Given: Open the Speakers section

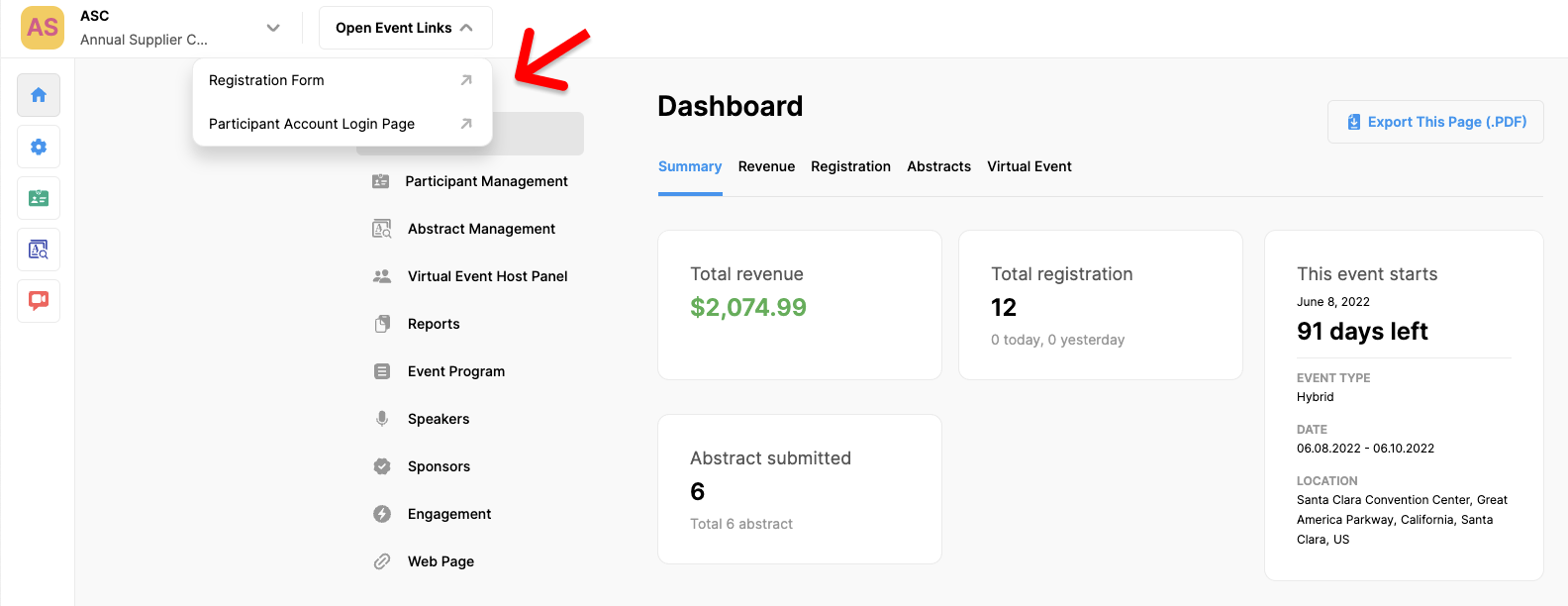Looking at the screenshot, I should (x=439, y=419).
